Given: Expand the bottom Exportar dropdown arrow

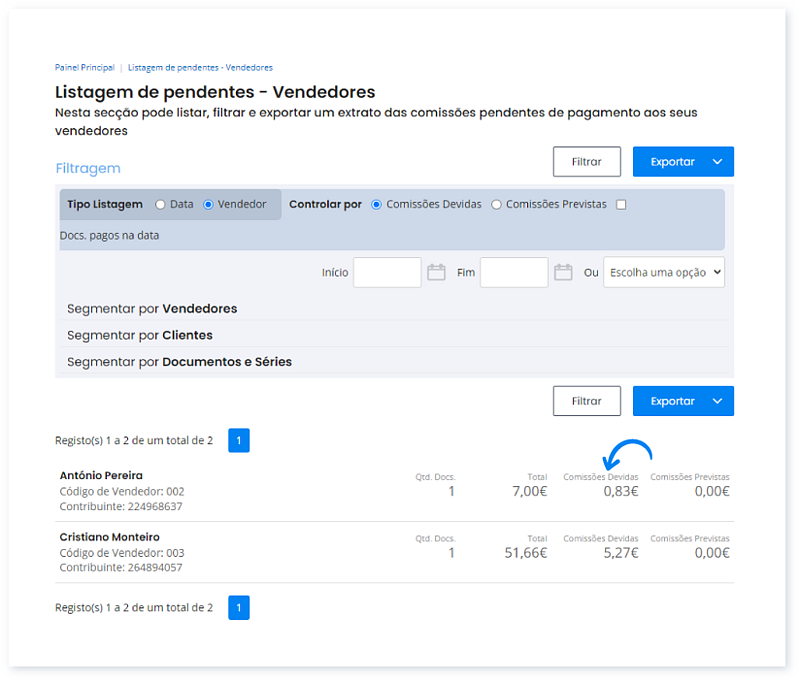Looking at the screenshot, I should point(717,401).
